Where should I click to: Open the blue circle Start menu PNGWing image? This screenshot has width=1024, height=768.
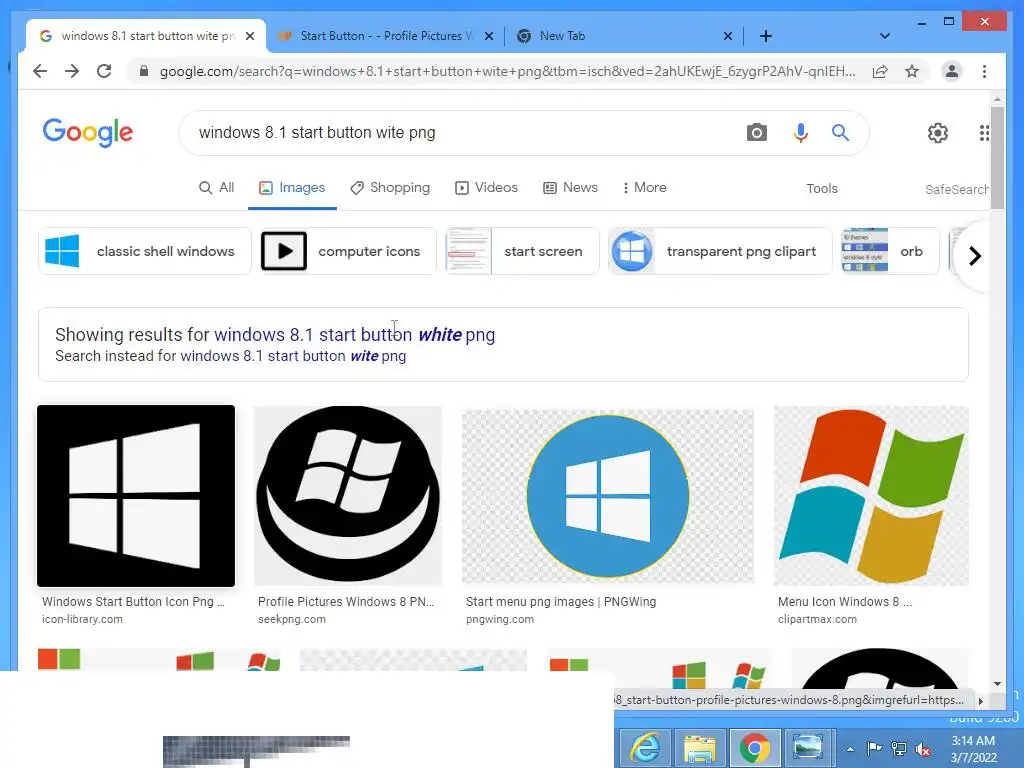point(607,496)
